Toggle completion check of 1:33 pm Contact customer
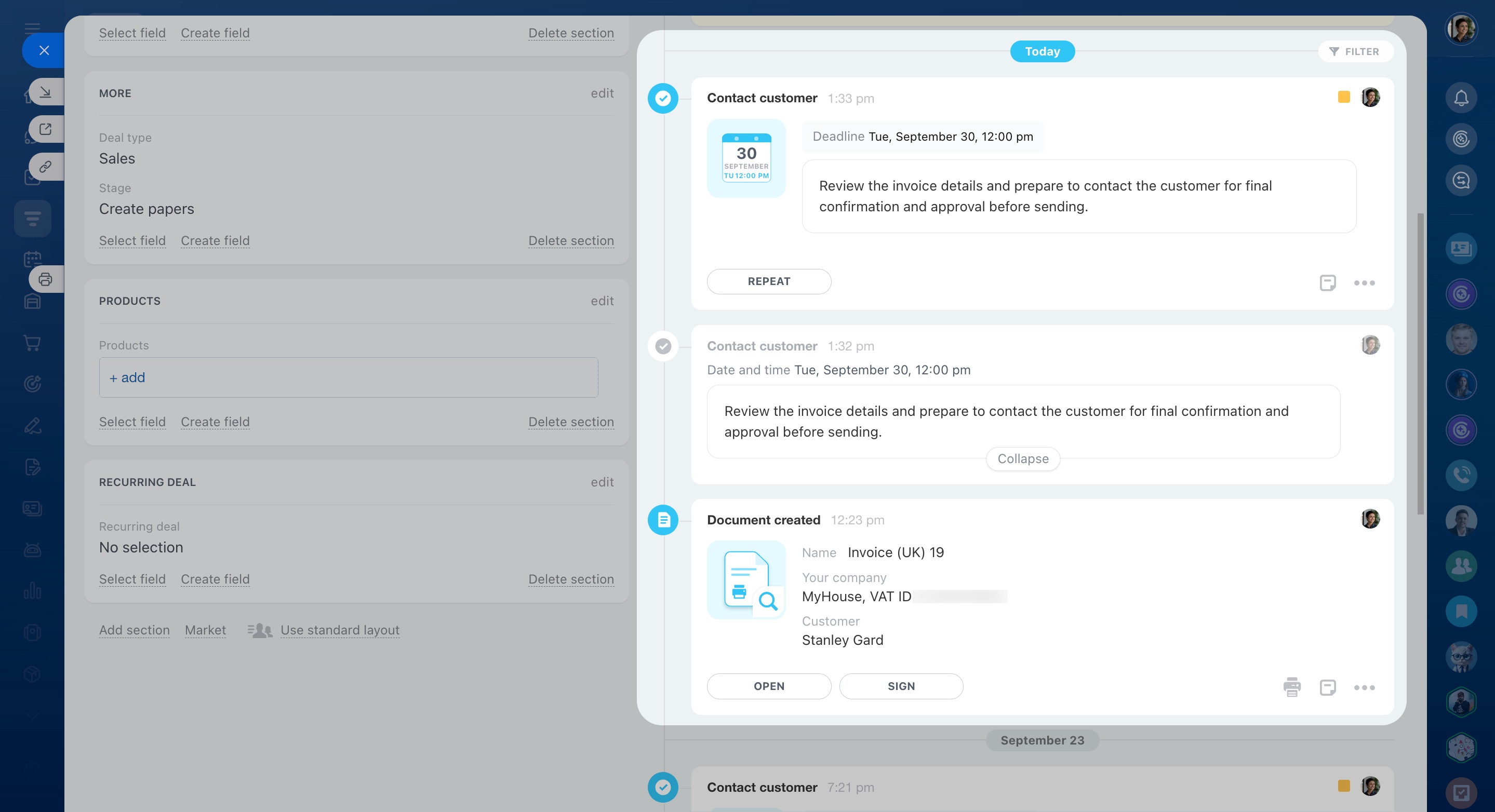This screenshot has height=812, width=1495. [663, 99]
